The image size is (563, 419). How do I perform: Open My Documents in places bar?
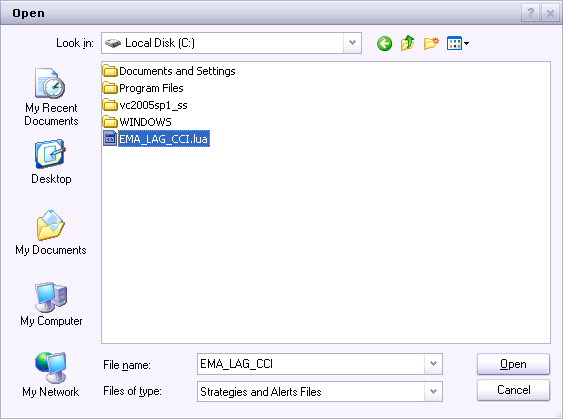(x=51, y=233)
